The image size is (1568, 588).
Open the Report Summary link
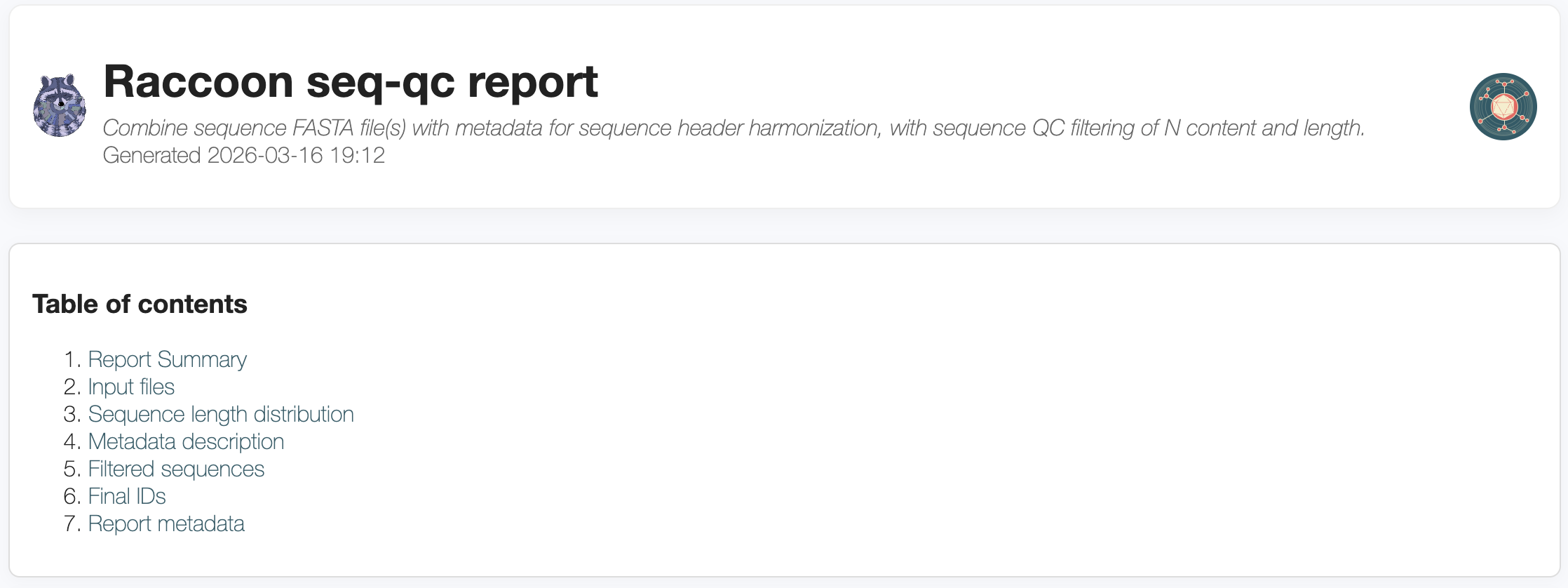167,359
